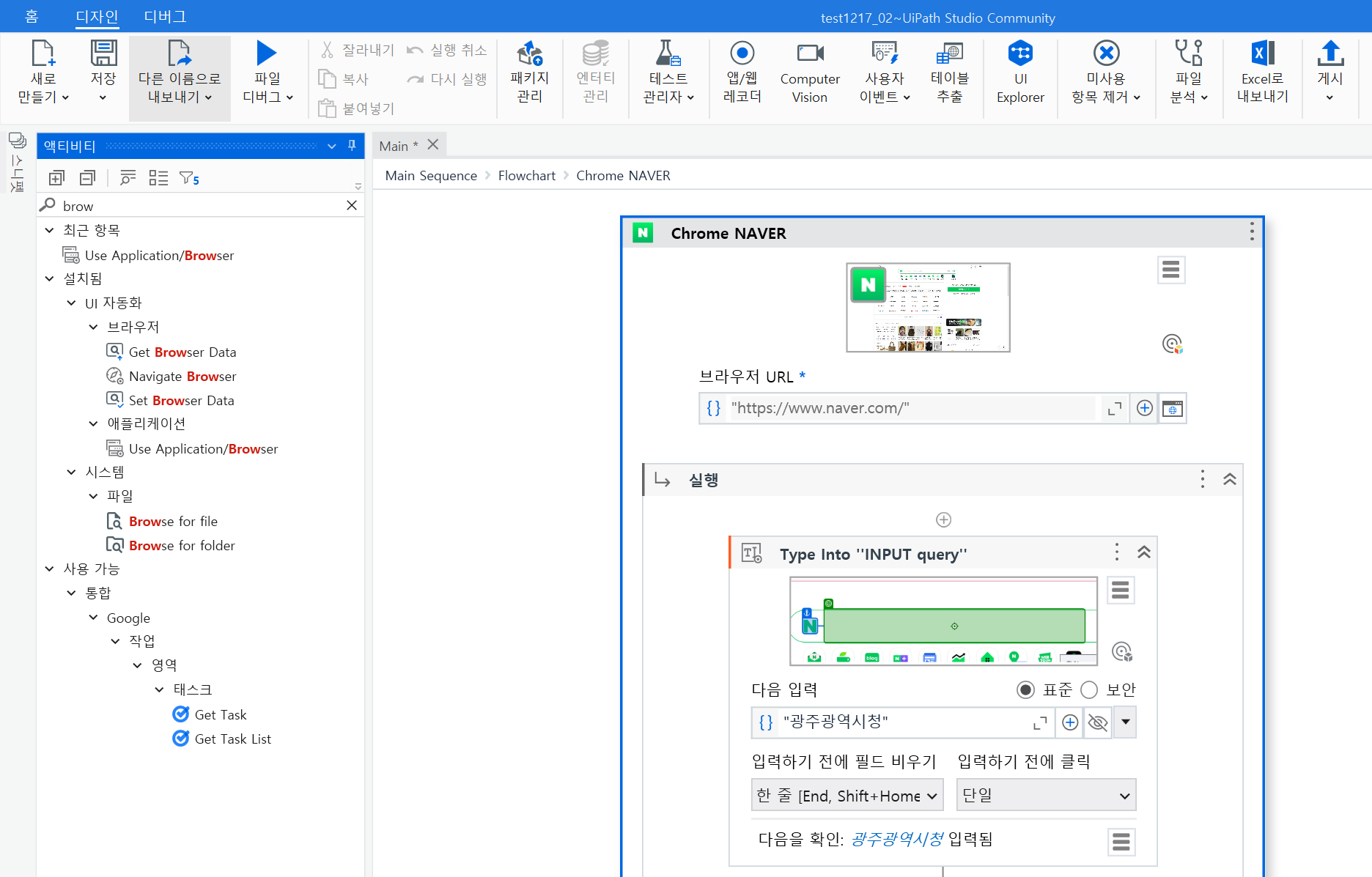The width and height of the screenshot is (1372, 877).
Task: Collapse the 최근 항목 tree section
Action: 49,230
